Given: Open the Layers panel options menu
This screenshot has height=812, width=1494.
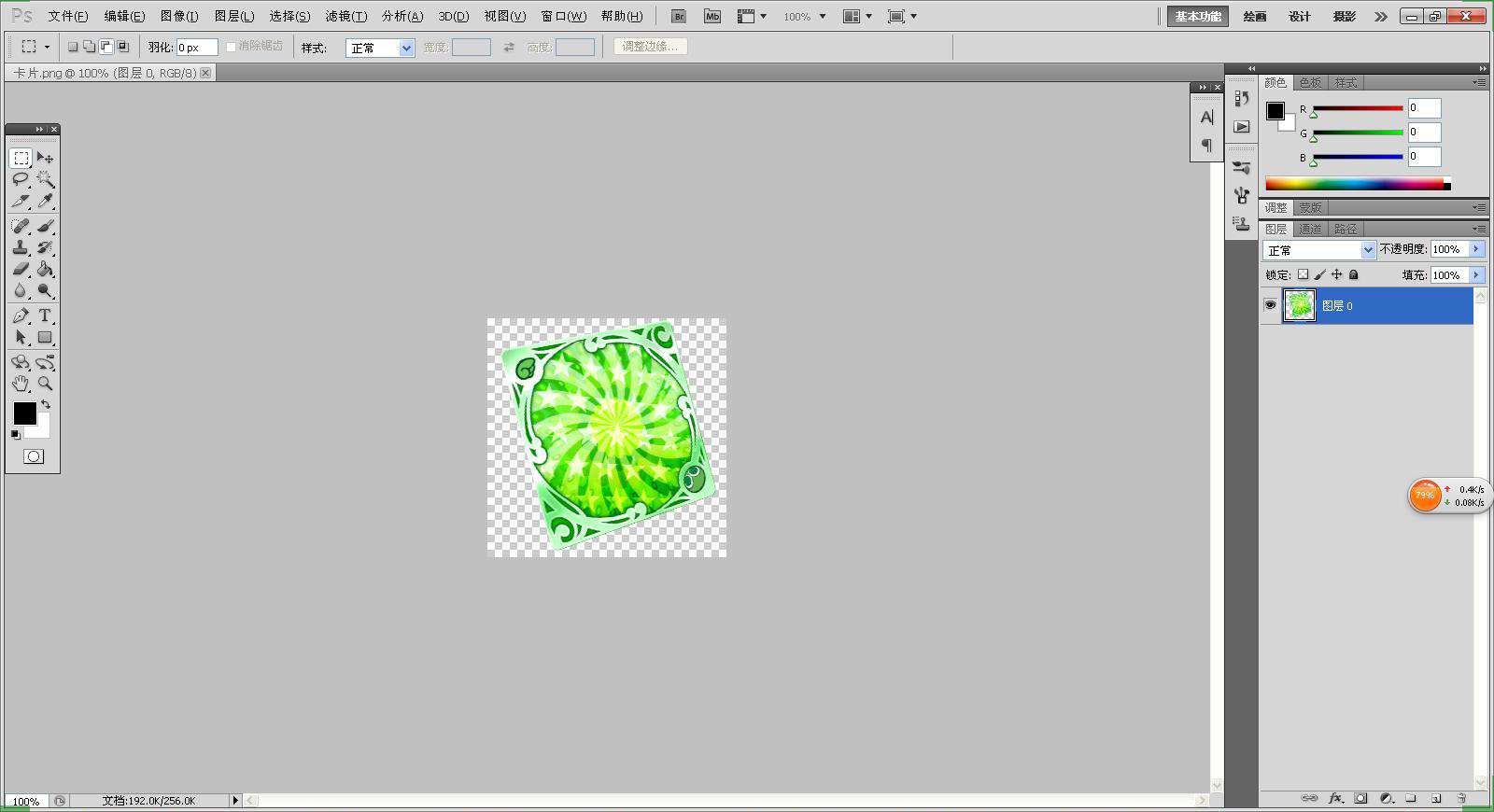Looking at the screenshot, I should pos(1480,229).
